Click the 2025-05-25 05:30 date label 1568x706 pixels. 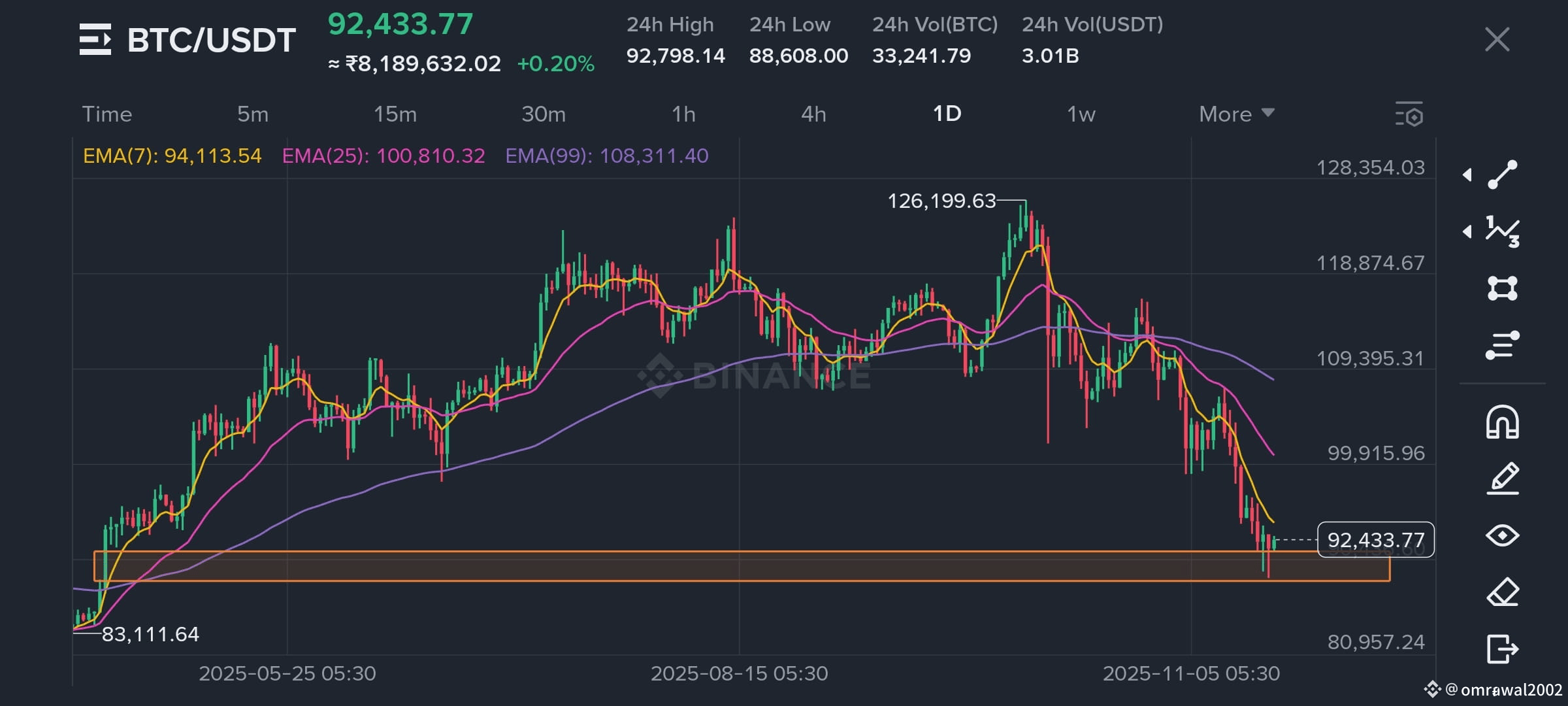point(287,673)
